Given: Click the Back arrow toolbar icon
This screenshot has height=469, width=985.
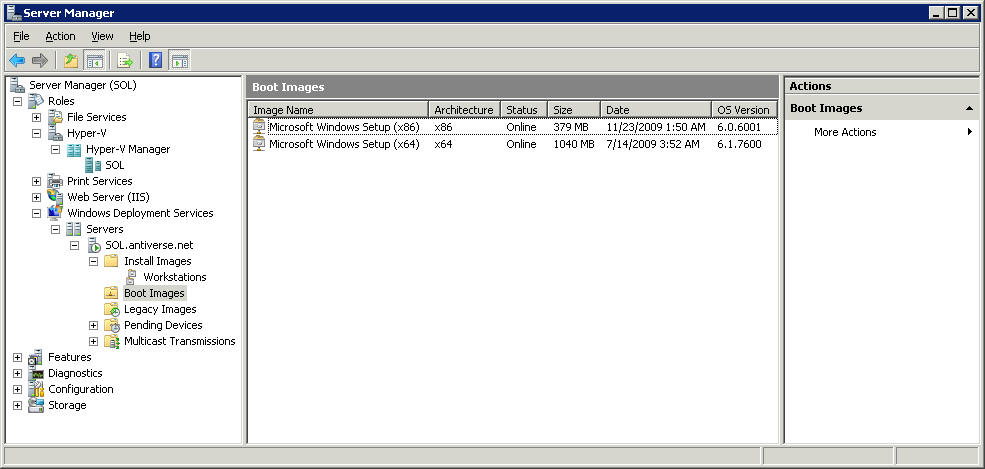Looking at the screenshot, I should (x=17, y=60).
